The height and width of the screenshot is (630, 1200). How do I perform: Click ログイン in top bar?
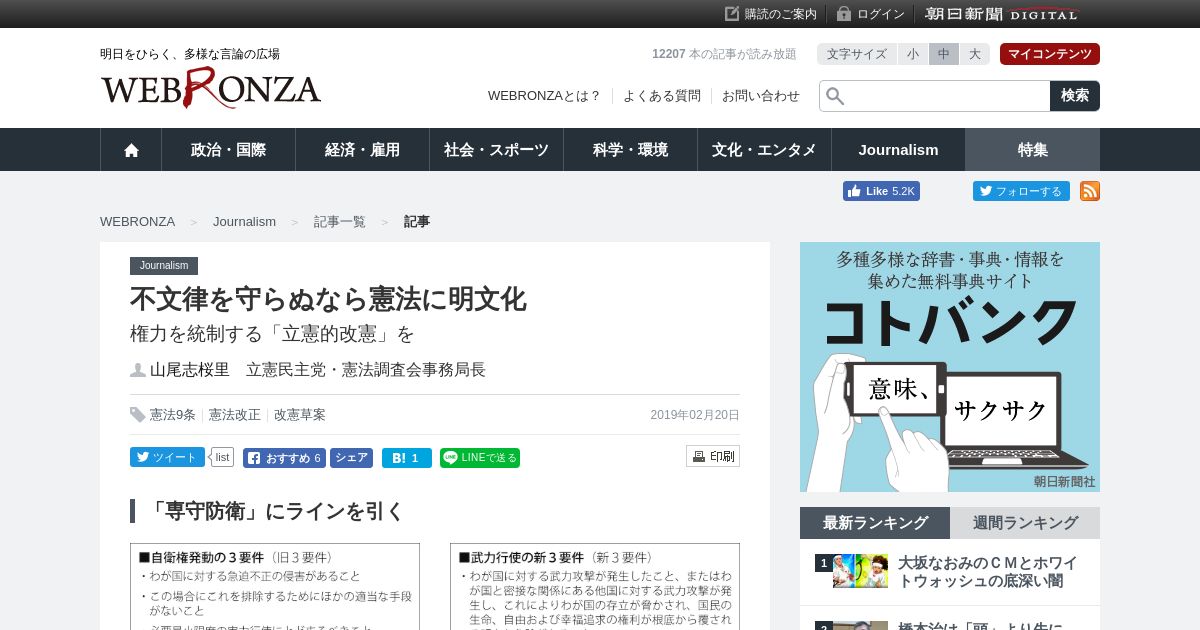[871, 14]
